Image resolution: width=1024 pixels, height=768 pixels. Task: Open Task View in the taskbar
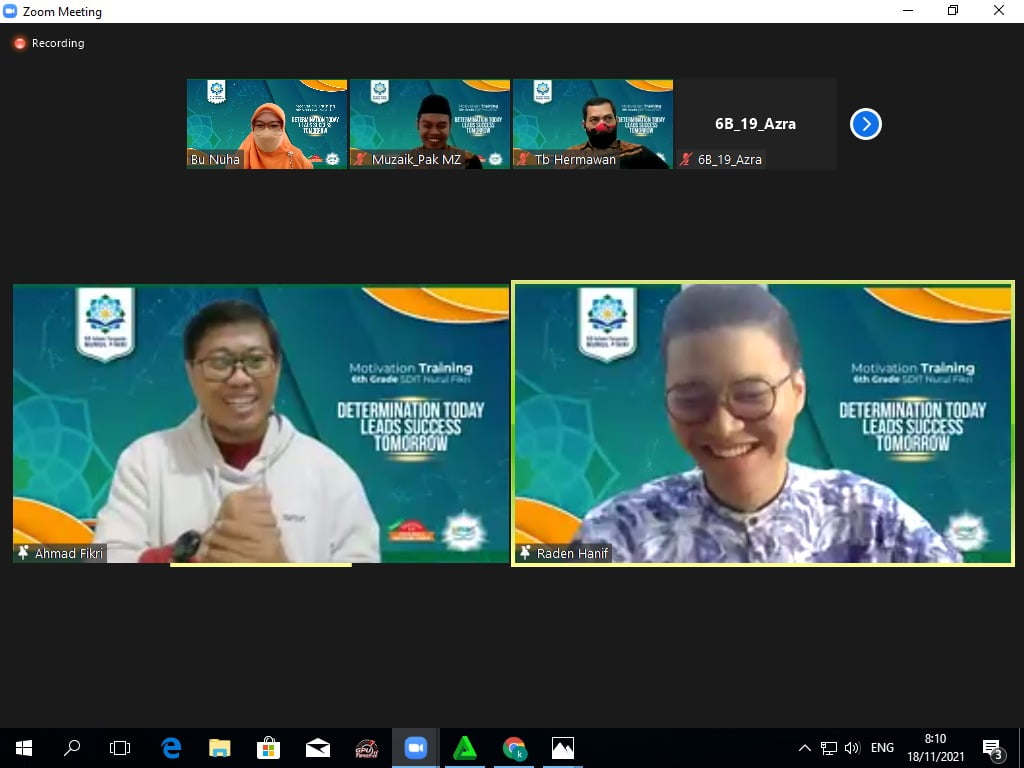click(x=120, y=747)
